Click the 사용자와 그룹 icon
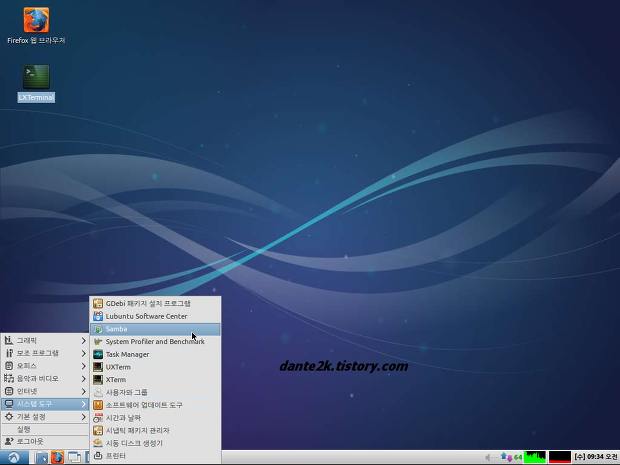Viewport: 620px width, 465px height. pyautogui.click(x=98, y=392)
